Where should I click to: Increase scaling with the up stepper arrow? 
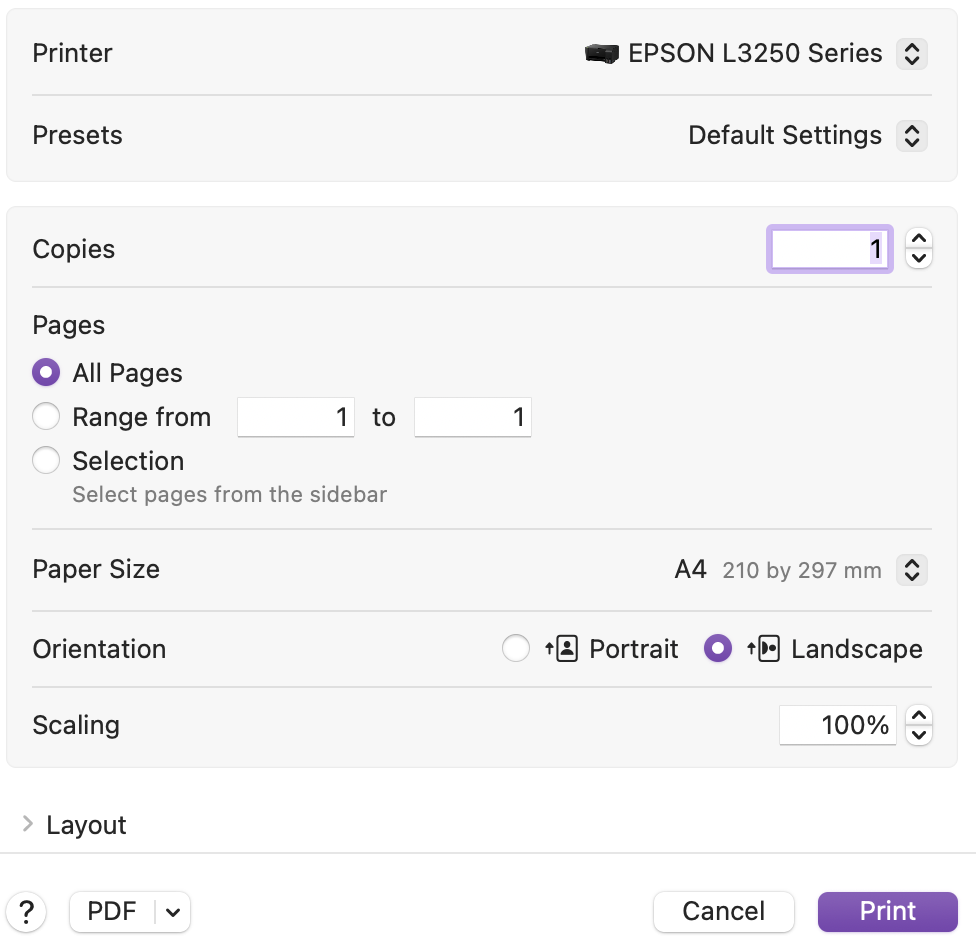918,716
